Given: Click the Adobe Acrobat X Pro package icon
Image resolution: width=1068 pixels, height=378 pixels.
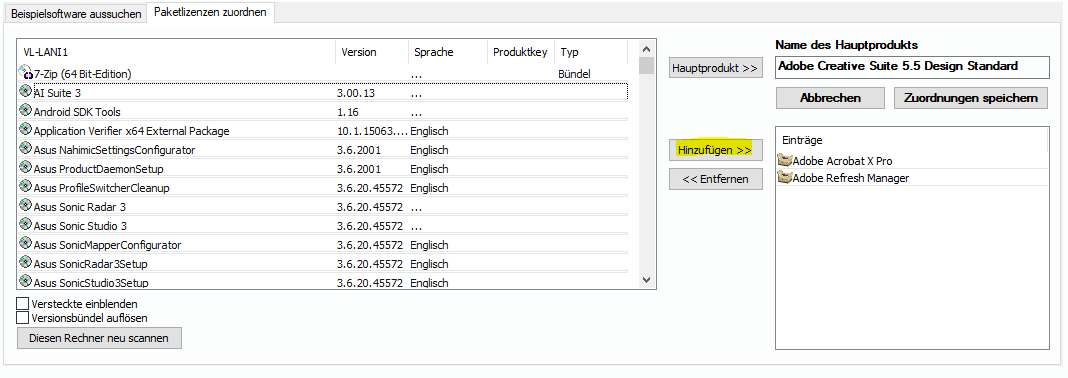Looking at the screenshot, I should point(785,161).
